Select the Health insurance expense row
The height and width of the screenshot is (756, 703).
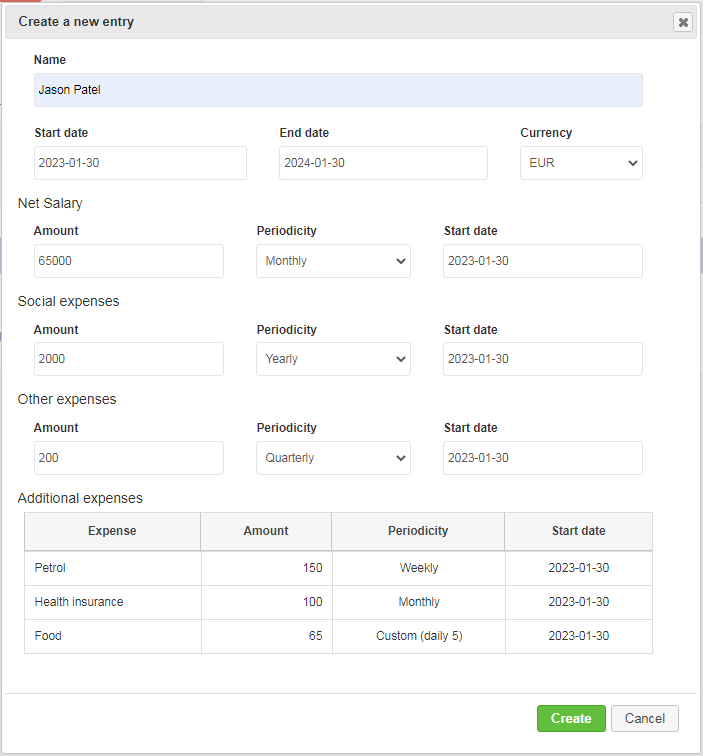[338, 602]
